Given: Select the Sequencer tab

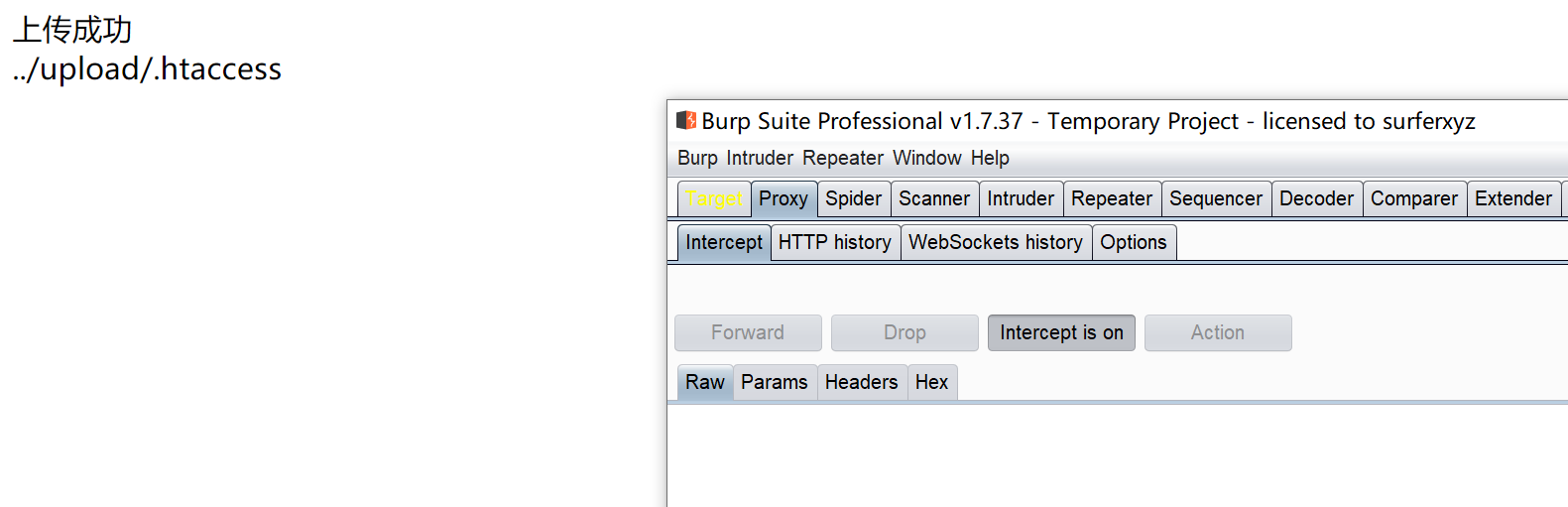Looking at the screenshot, I should 1216,198.
